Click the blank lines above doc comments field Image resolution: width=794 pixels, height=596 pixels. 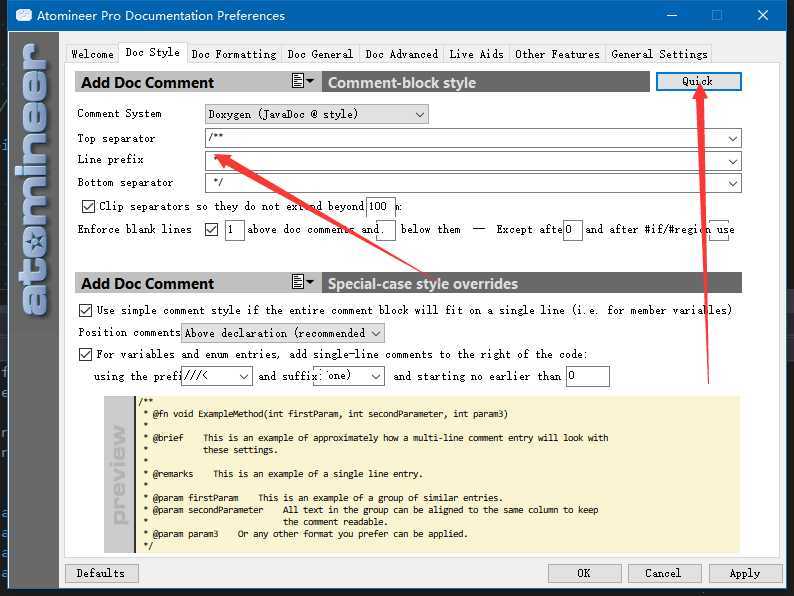coord(234,230)
